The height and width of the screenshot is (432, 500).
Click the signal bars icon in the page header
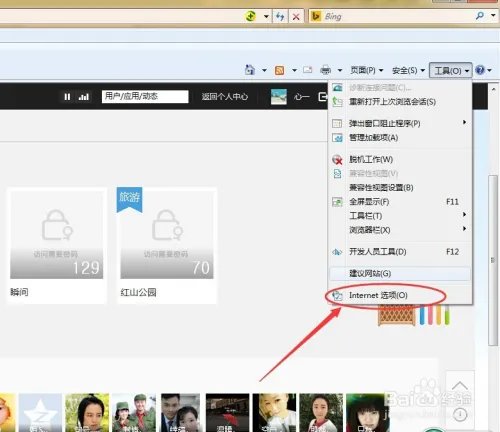83,97
